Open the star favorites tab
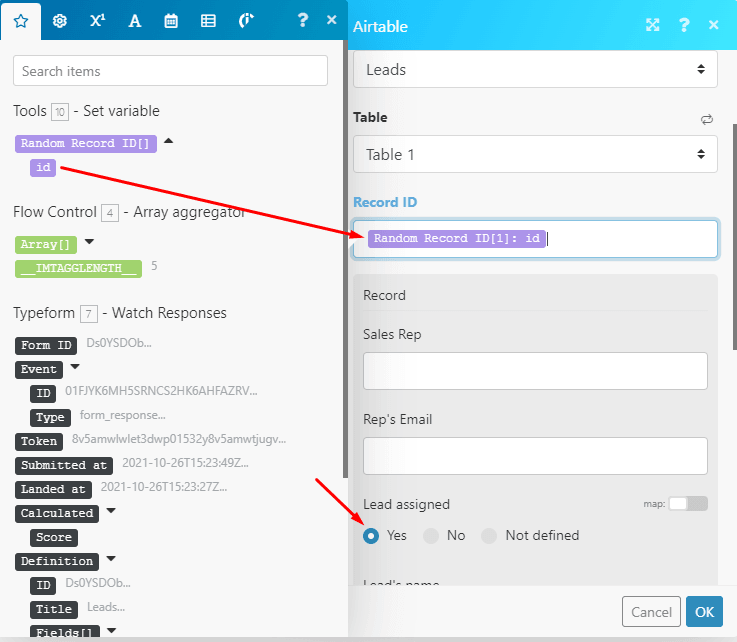The height and width of the screenshot is (642, 737). (x=21, y=20)
